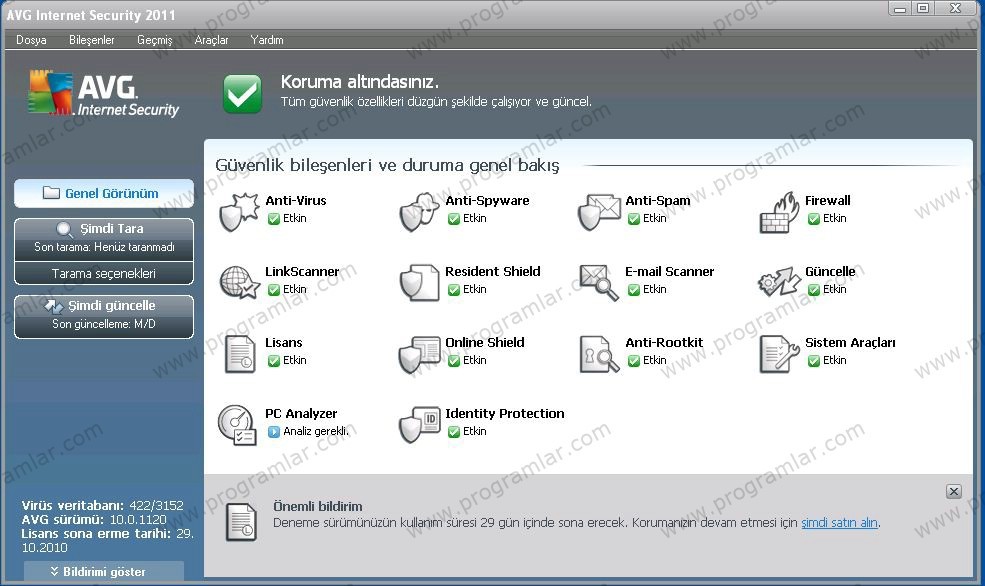This screenshot has height=586, width=985.
Task: Click the LinkScanner Etkin status checkmark
Action: (x=274, y=290)
